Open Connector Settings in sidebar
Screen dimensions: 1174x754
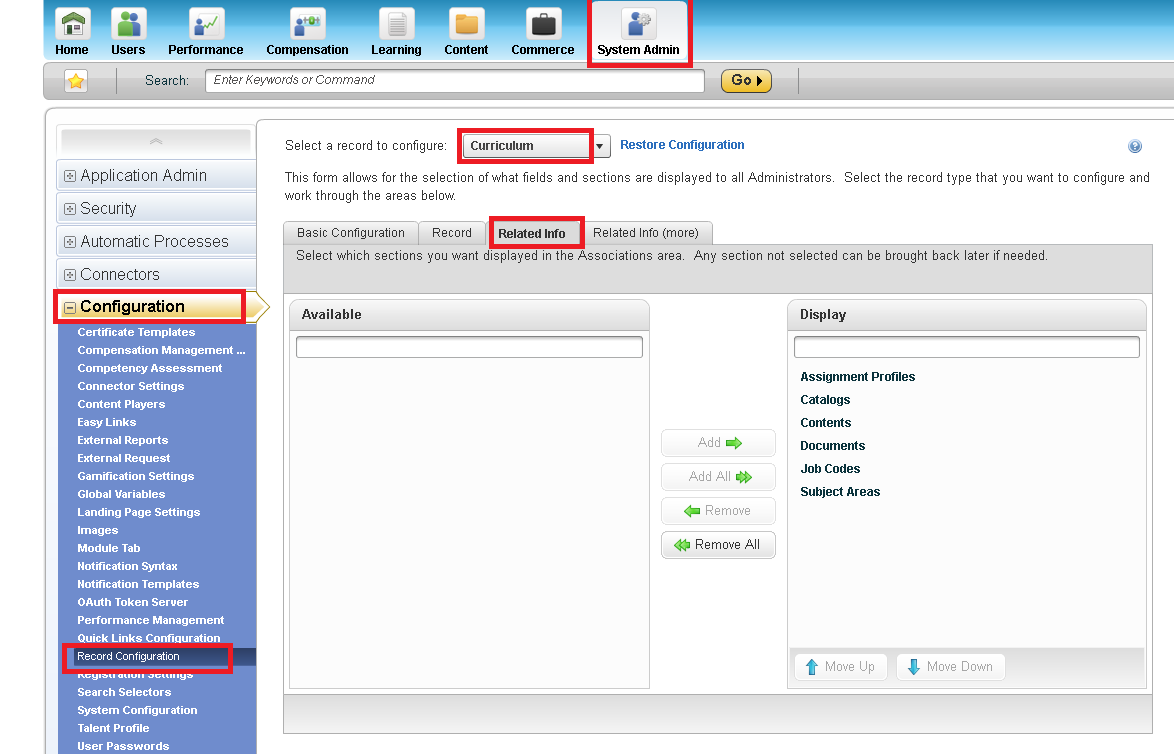131,386
